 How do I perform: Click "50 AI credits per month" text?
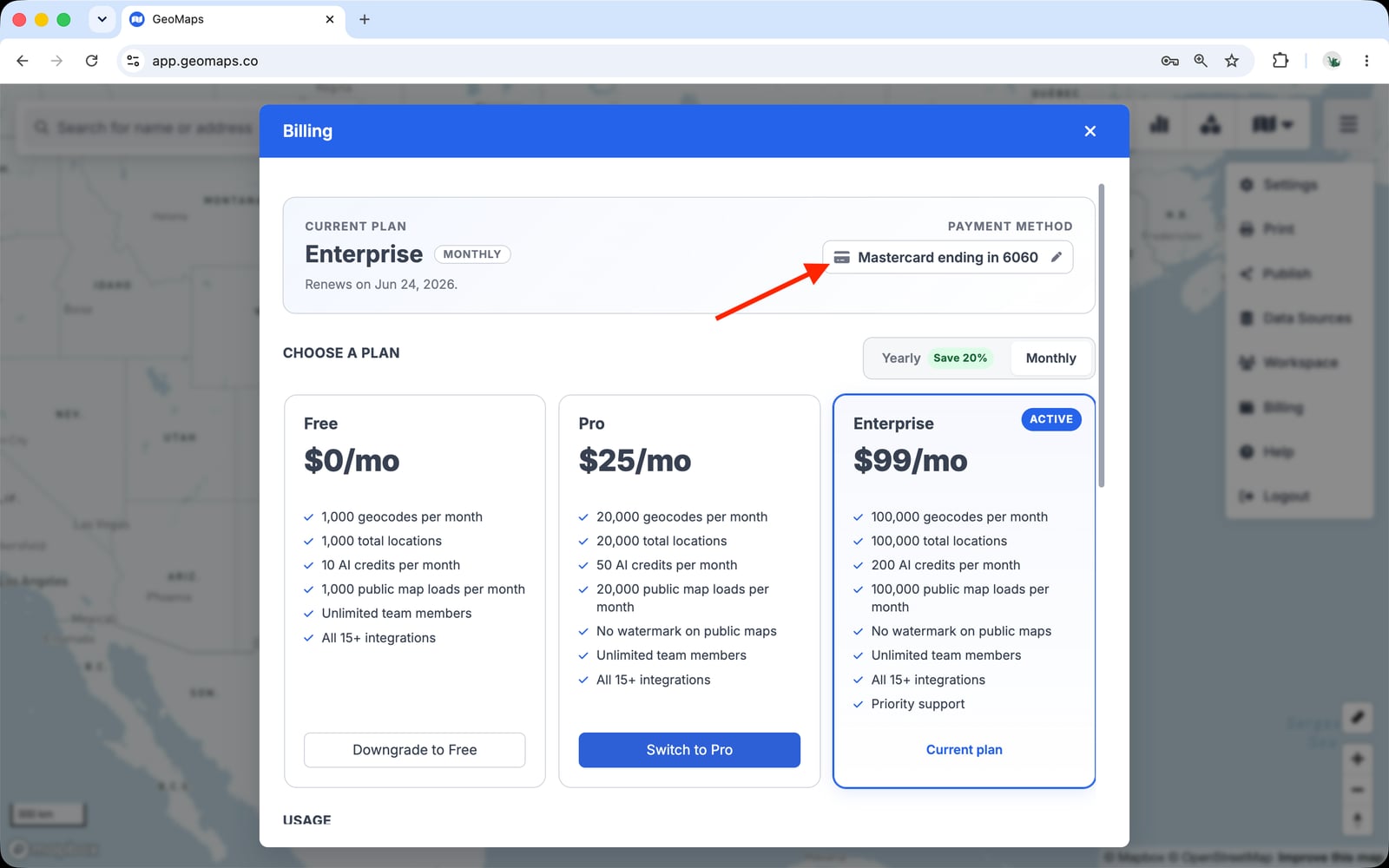tap(667, 565)
